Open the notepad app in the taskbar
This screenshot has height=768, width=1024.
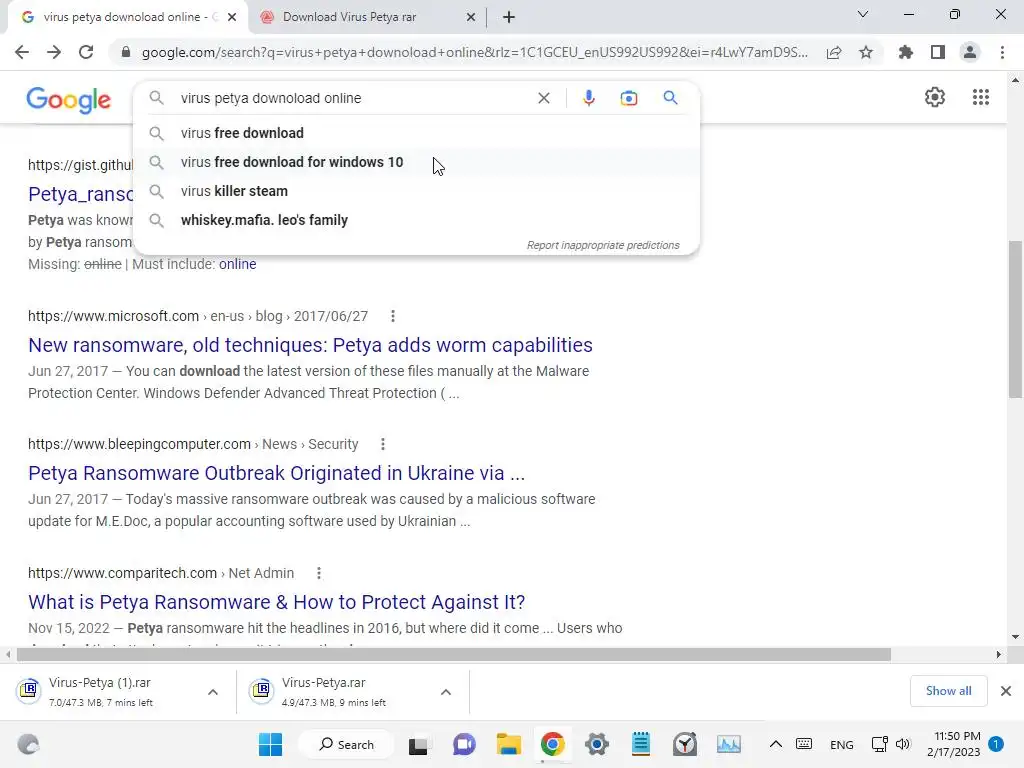tap(641, 744)
